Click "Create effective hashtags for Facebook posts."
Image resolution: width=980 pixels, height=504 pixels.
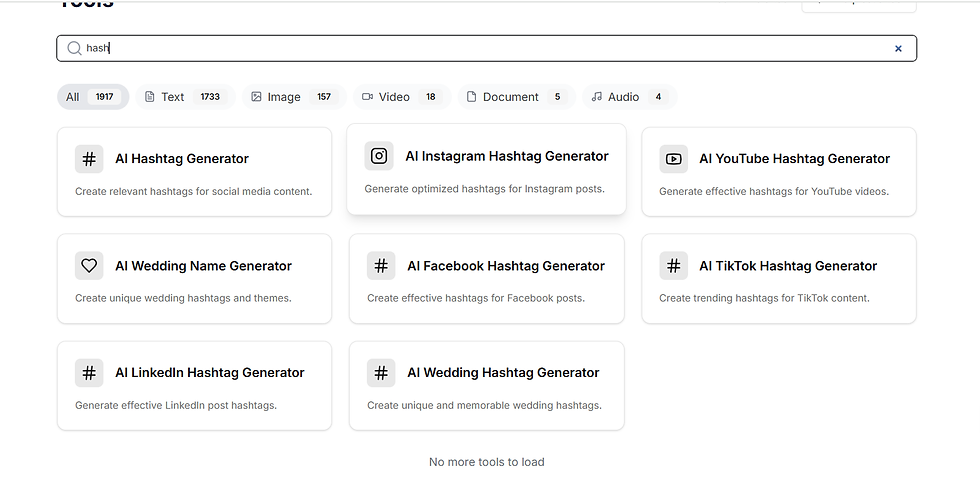476,298
